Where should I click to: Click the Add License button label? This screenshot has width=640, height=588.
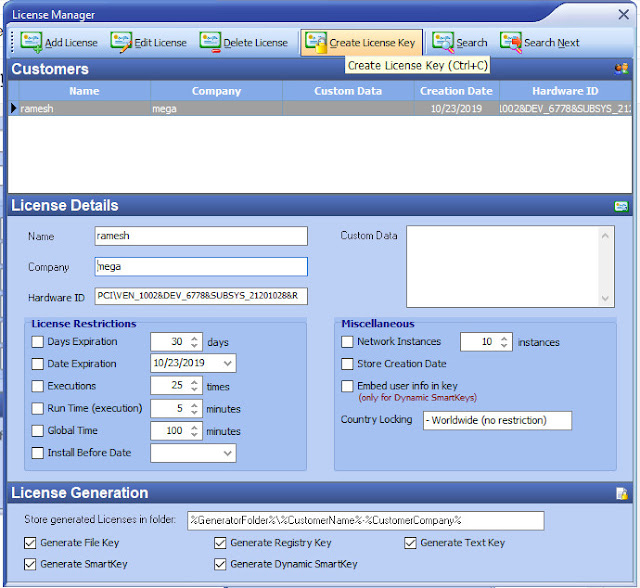click(71, 43)
